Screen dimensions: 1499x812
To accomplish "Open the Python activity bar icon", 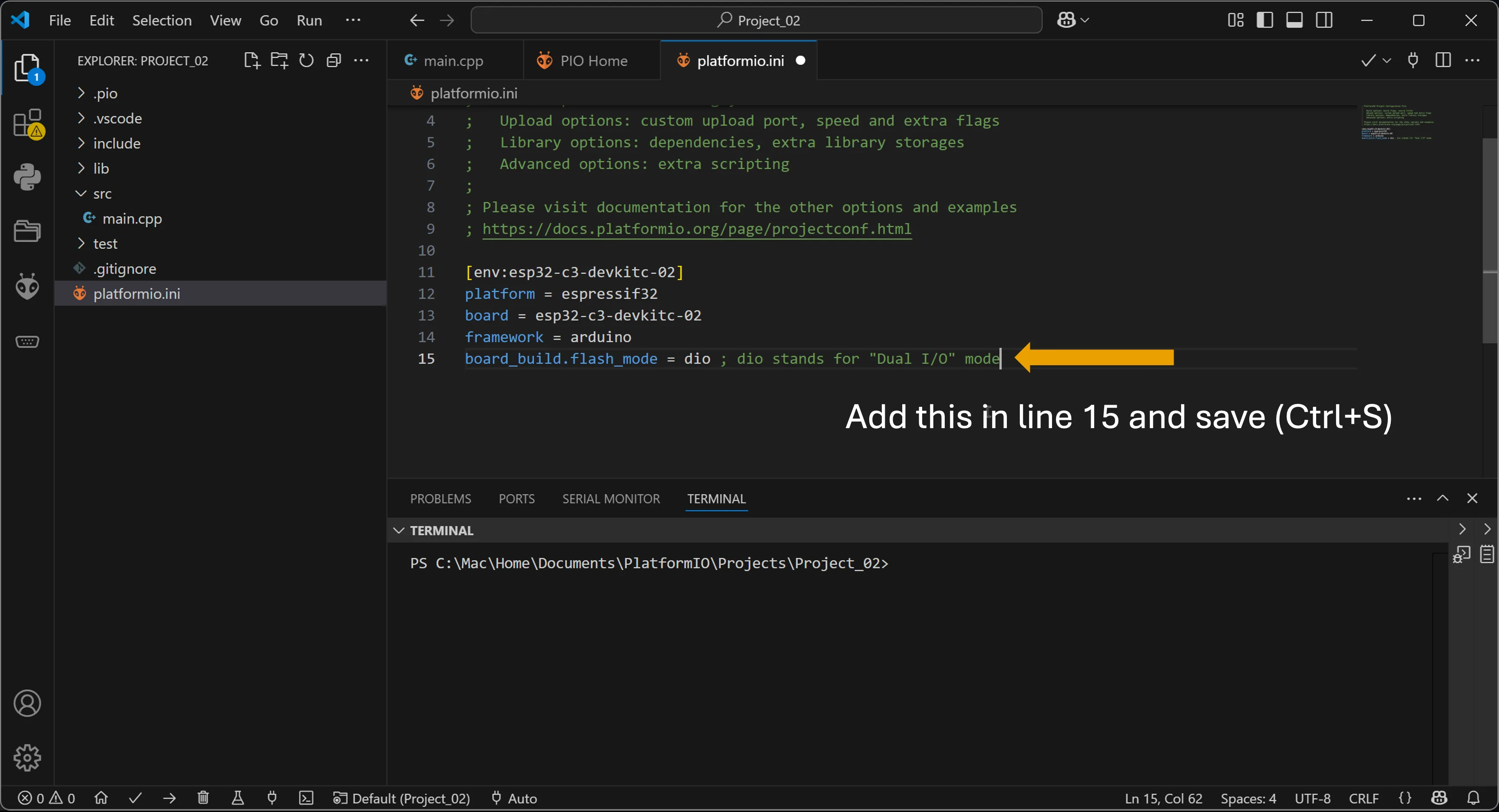I will 27,177.
